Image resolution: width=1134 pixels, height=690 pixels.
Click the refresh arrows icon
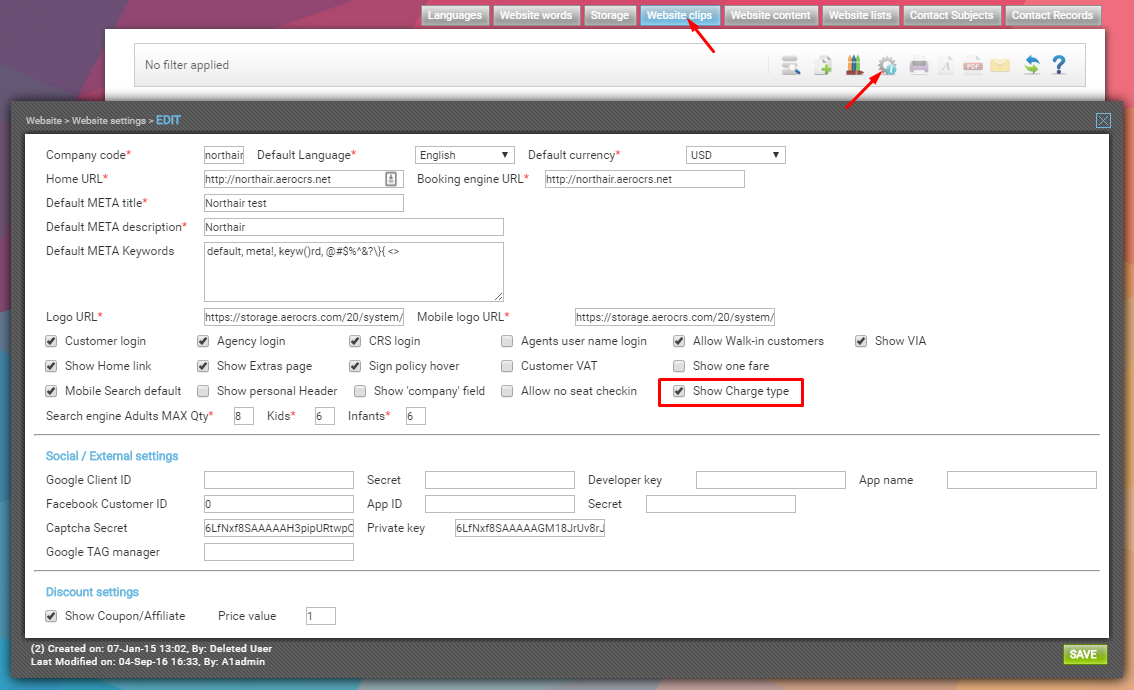[1032, 66]
